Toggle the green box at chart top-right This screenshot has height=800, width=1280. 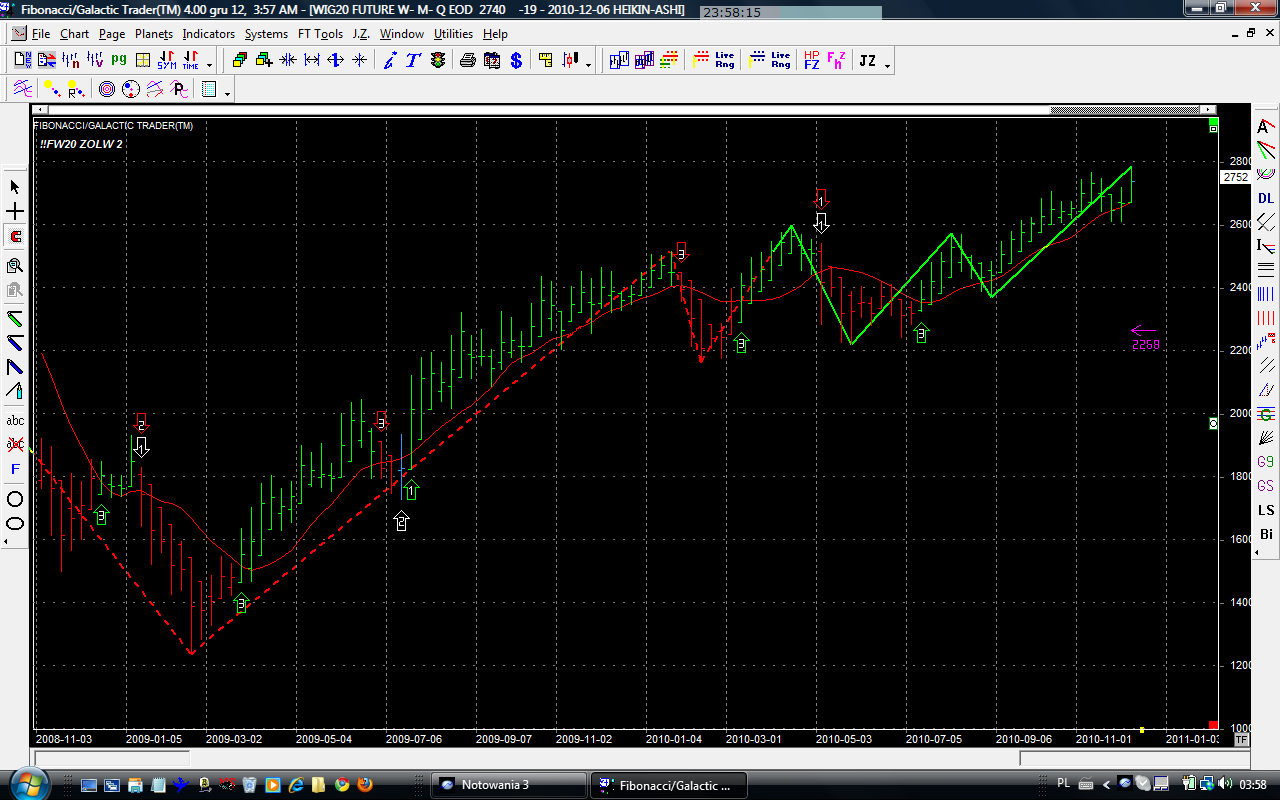coord(1213,128)
